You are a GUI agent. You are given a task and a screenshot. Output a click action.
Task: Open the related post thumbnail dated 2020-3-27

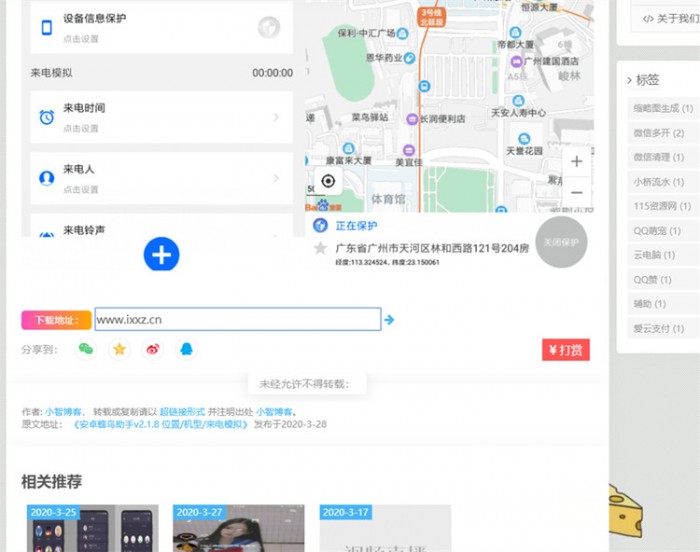238,530
